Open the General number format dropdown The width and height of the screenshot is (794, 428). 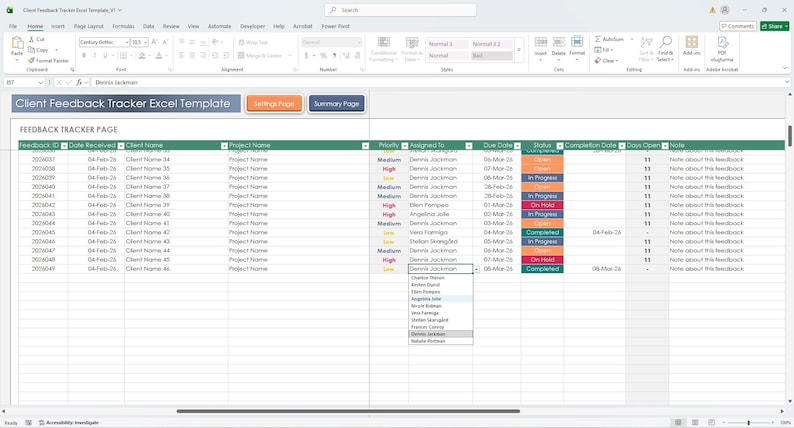(x=359, y=42)
